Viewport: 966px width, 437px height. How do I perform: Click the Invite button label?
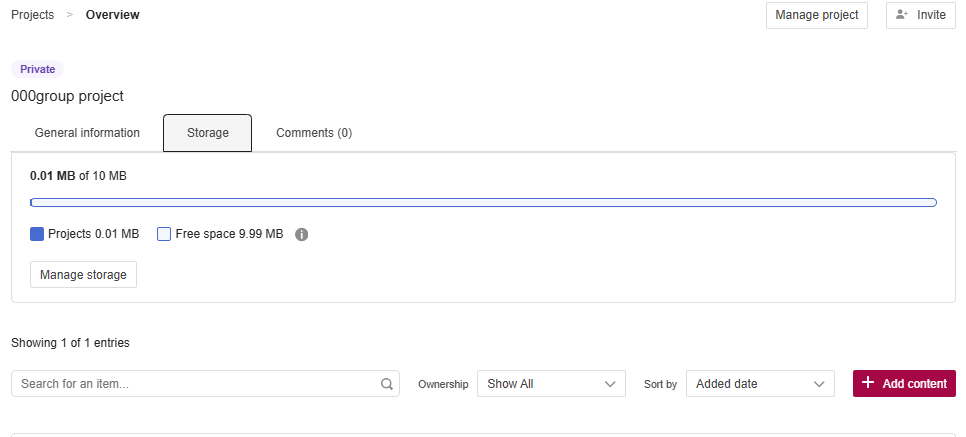[x=932, y=15]
